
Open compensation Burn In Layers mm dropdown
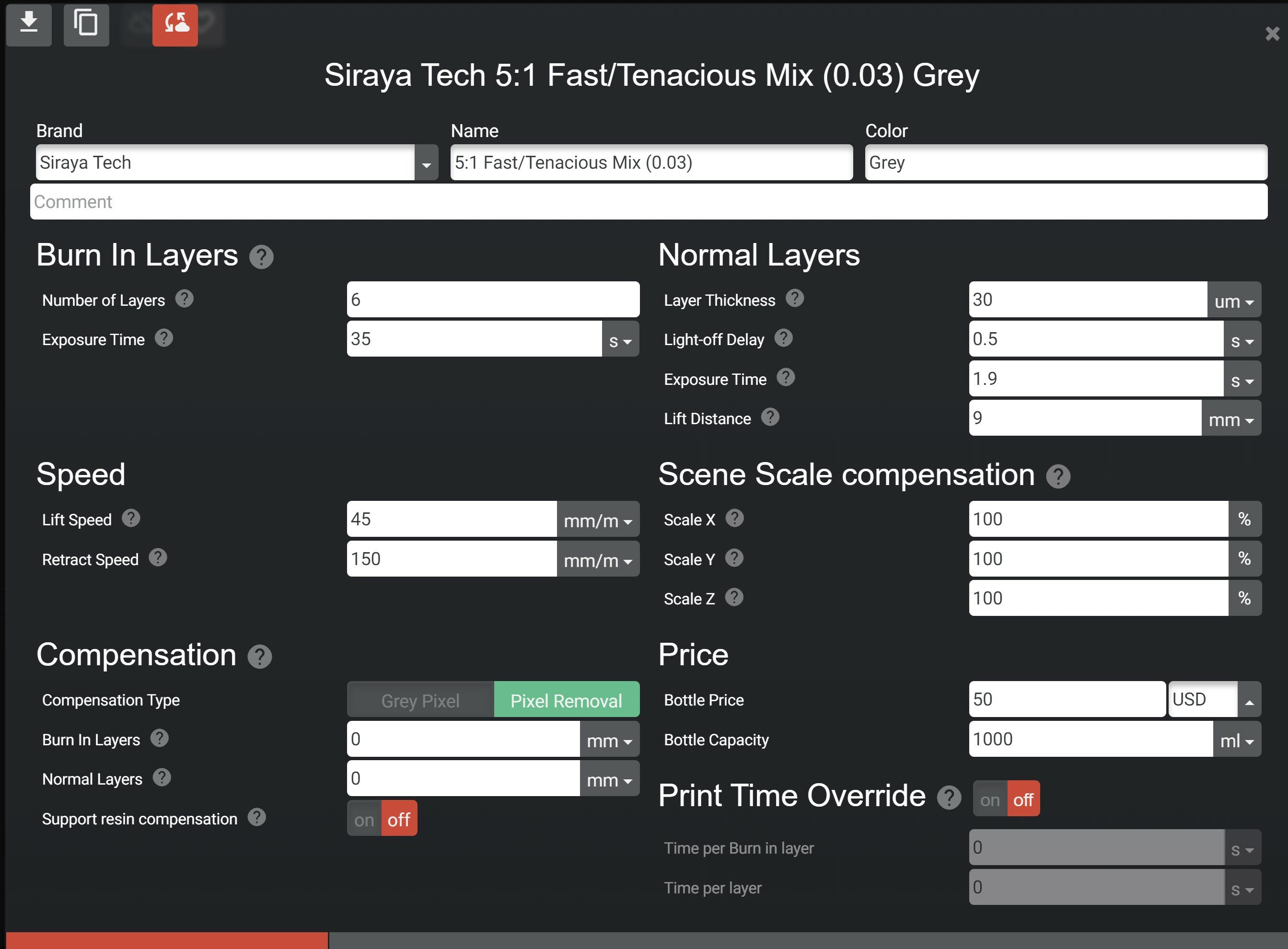(610, 740)
